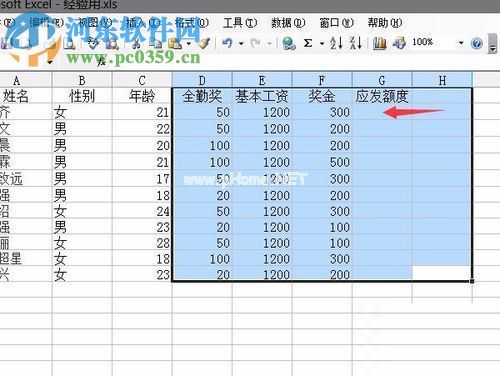Undo the last action
Screen dimensions: 500x376
coord(227,43)
